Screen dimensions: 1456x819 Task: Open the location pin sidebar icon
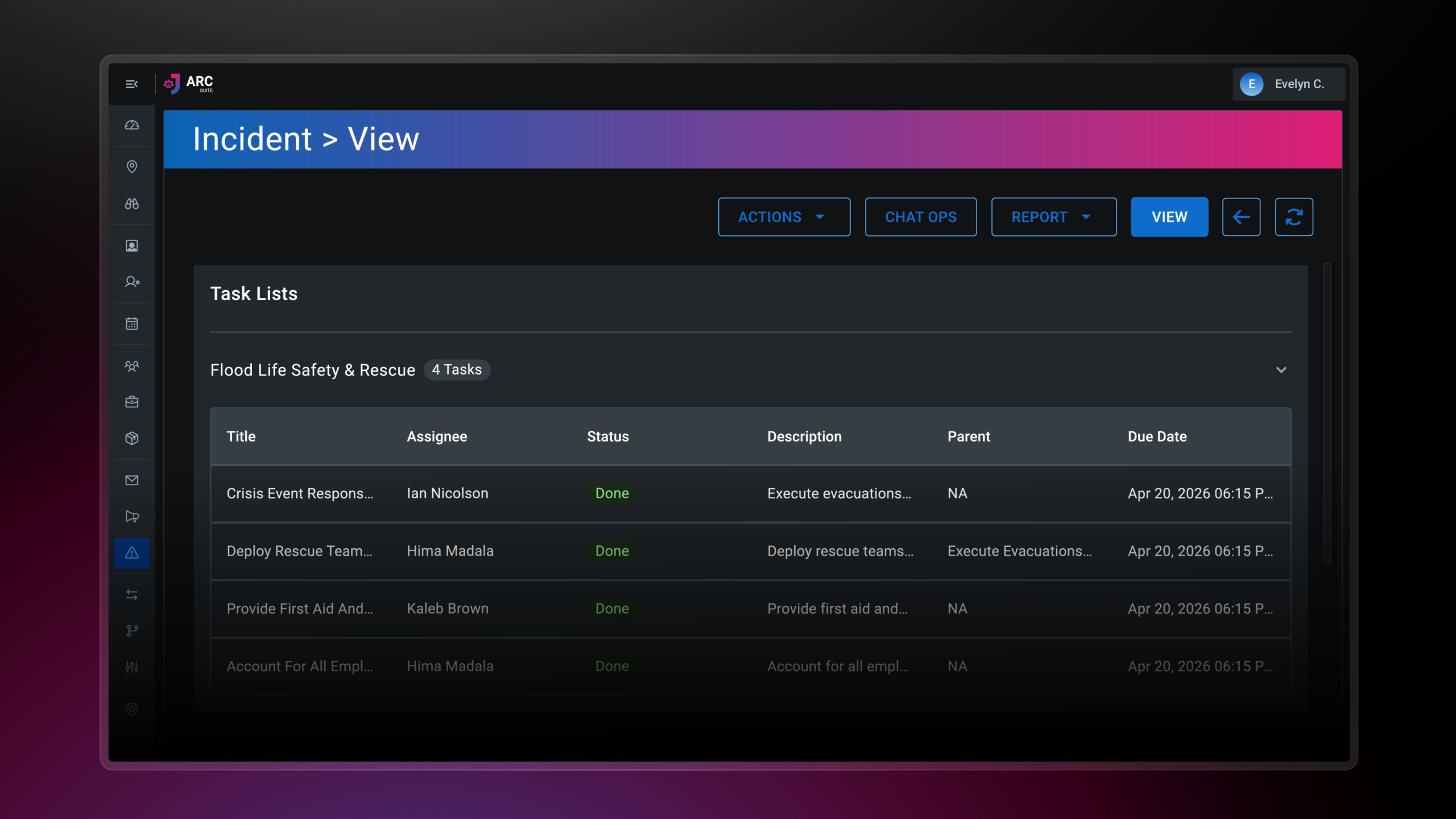click(132, 167)
